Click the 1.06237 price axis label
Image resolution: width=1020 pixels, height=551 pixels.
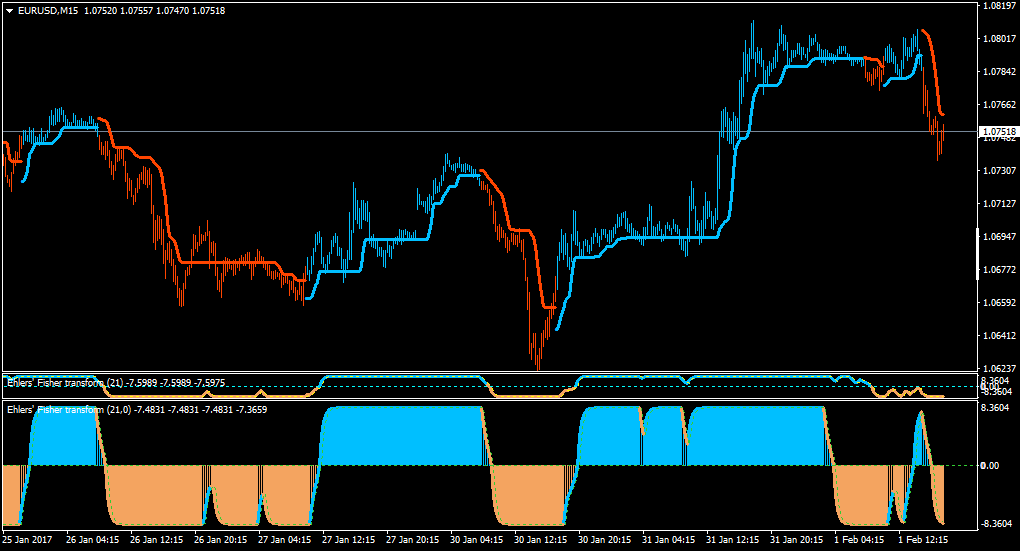[x=999, y=368]
